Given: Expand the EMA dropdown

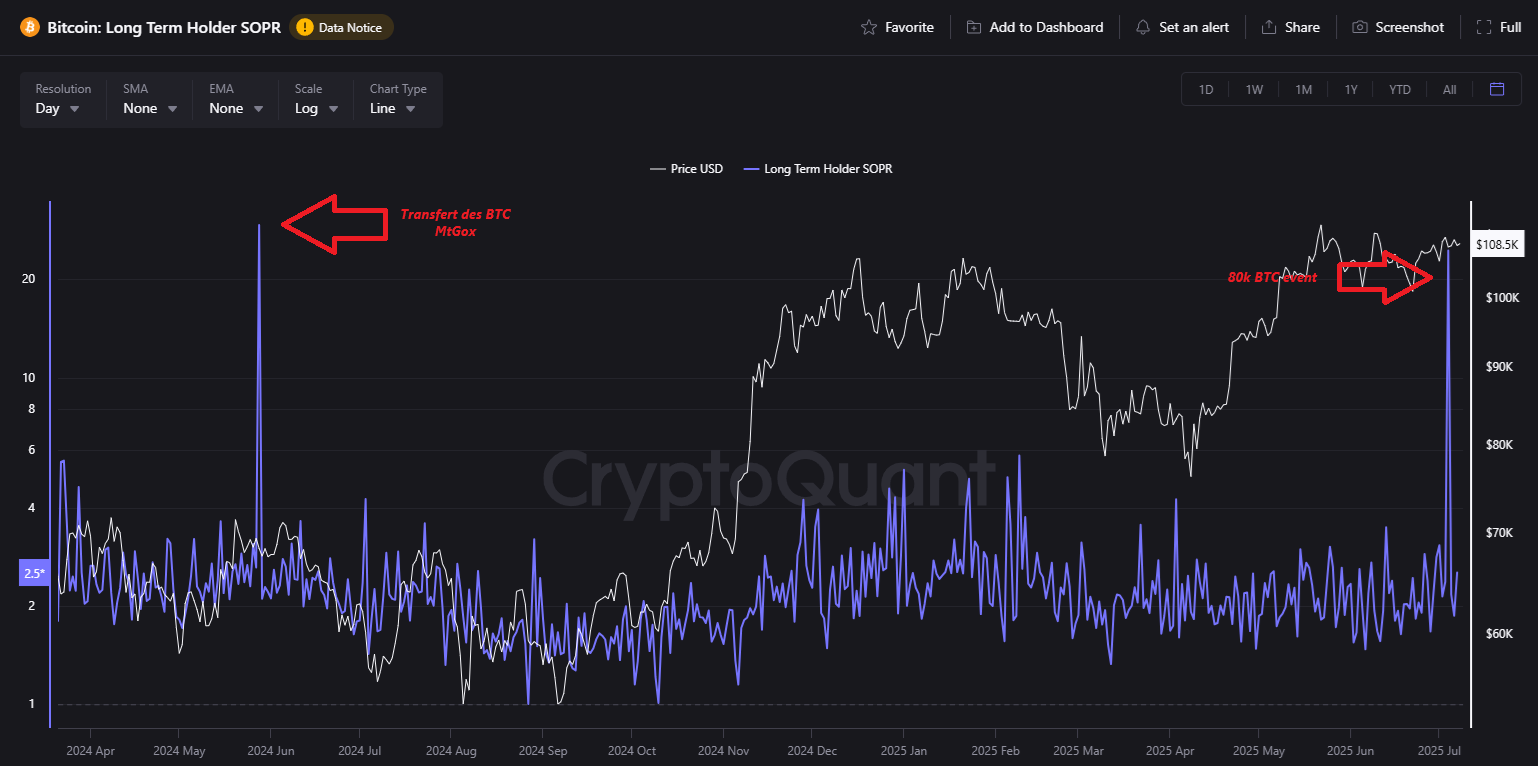Looking at the screenshot, I should click(x=236, y=108).
